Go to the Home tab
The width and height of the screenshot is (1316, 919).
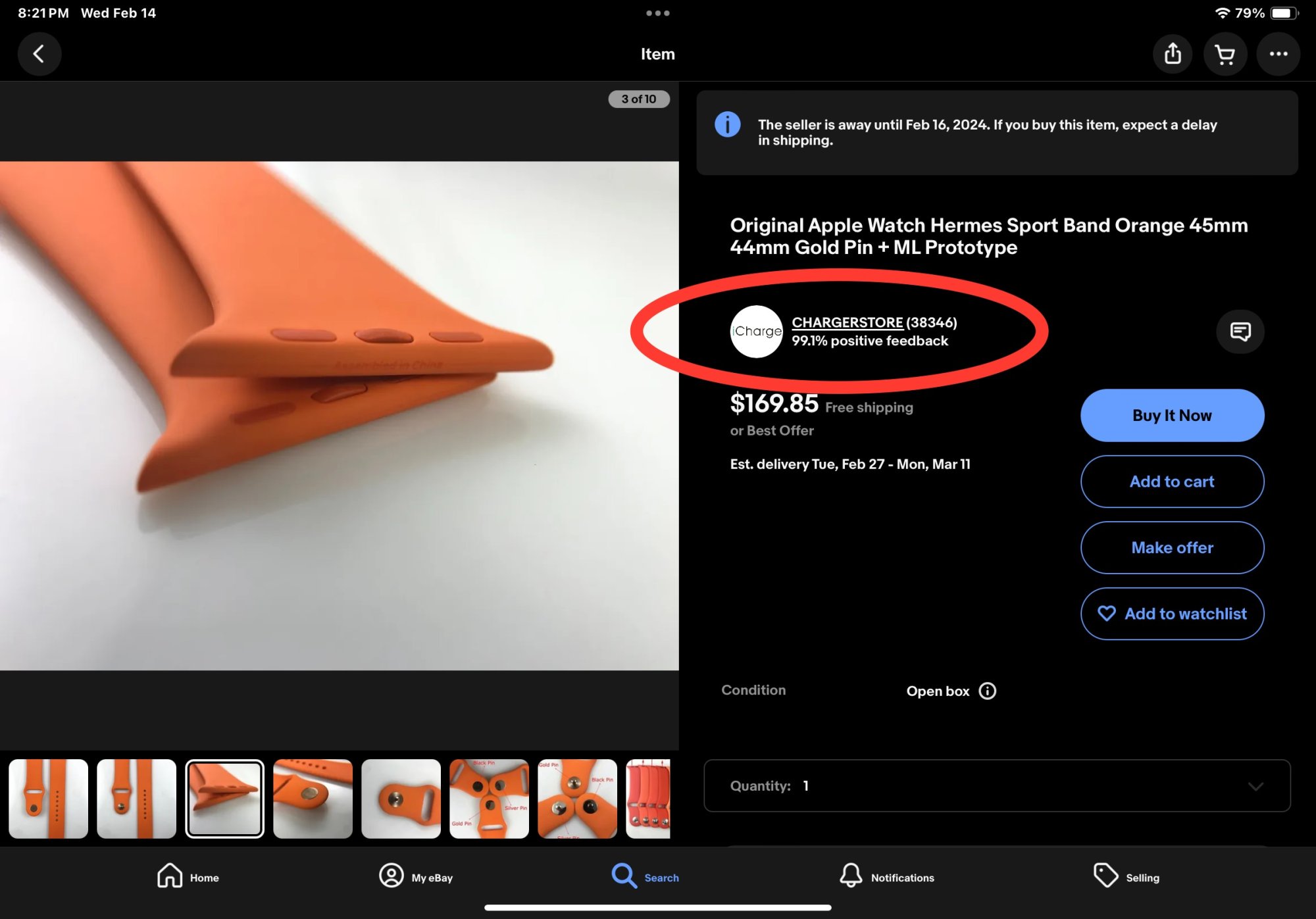(x=188, y=877)
